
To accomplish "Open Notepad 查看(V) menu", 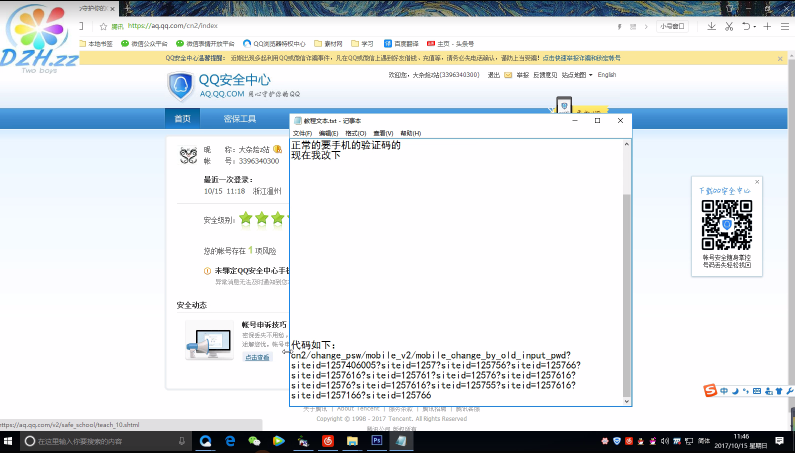I will click(383, 133).
